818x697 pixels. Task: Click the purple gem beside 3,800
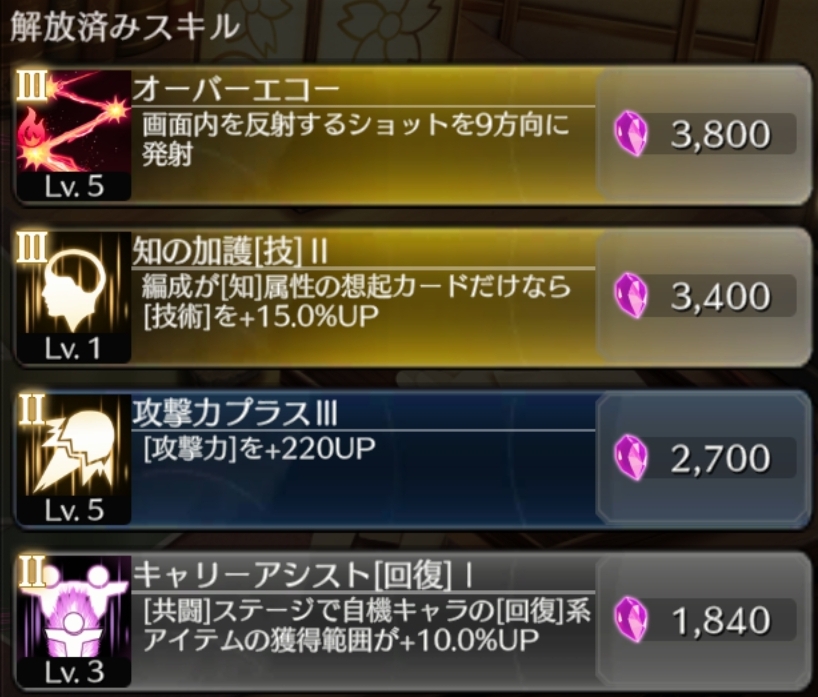click(631, 134)
